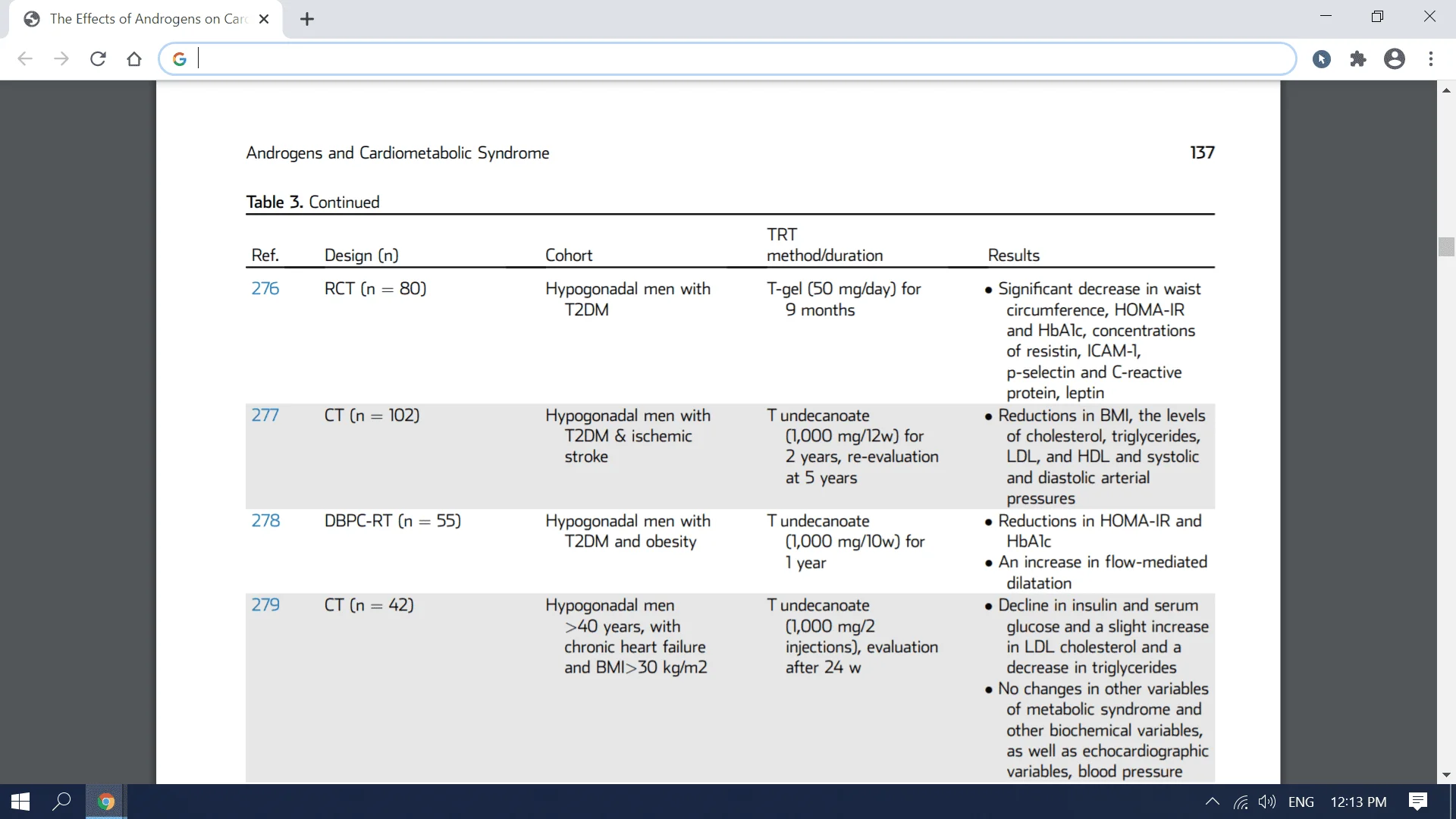Click 'T-gel (50 mg/day) for' text
Screen dimensions: 1456x819
pyautogui.click(x=843, y=289)
